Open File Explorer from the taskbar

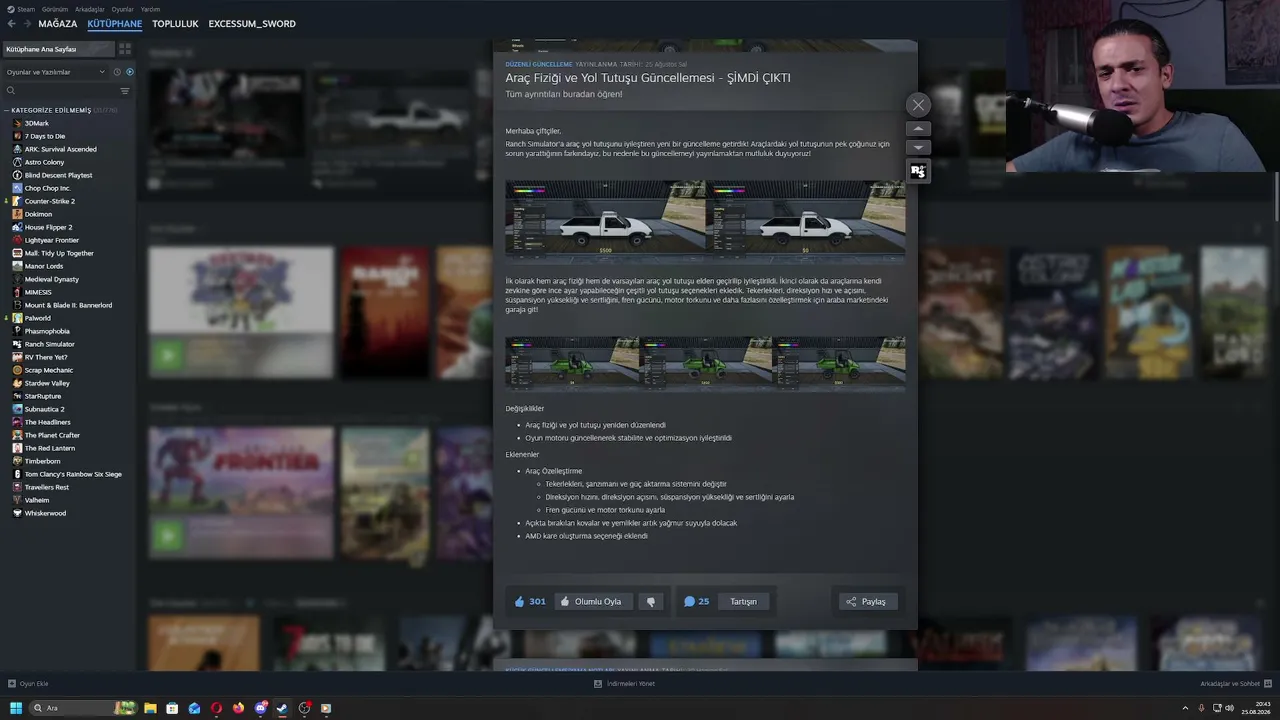[x=150, y=708]
